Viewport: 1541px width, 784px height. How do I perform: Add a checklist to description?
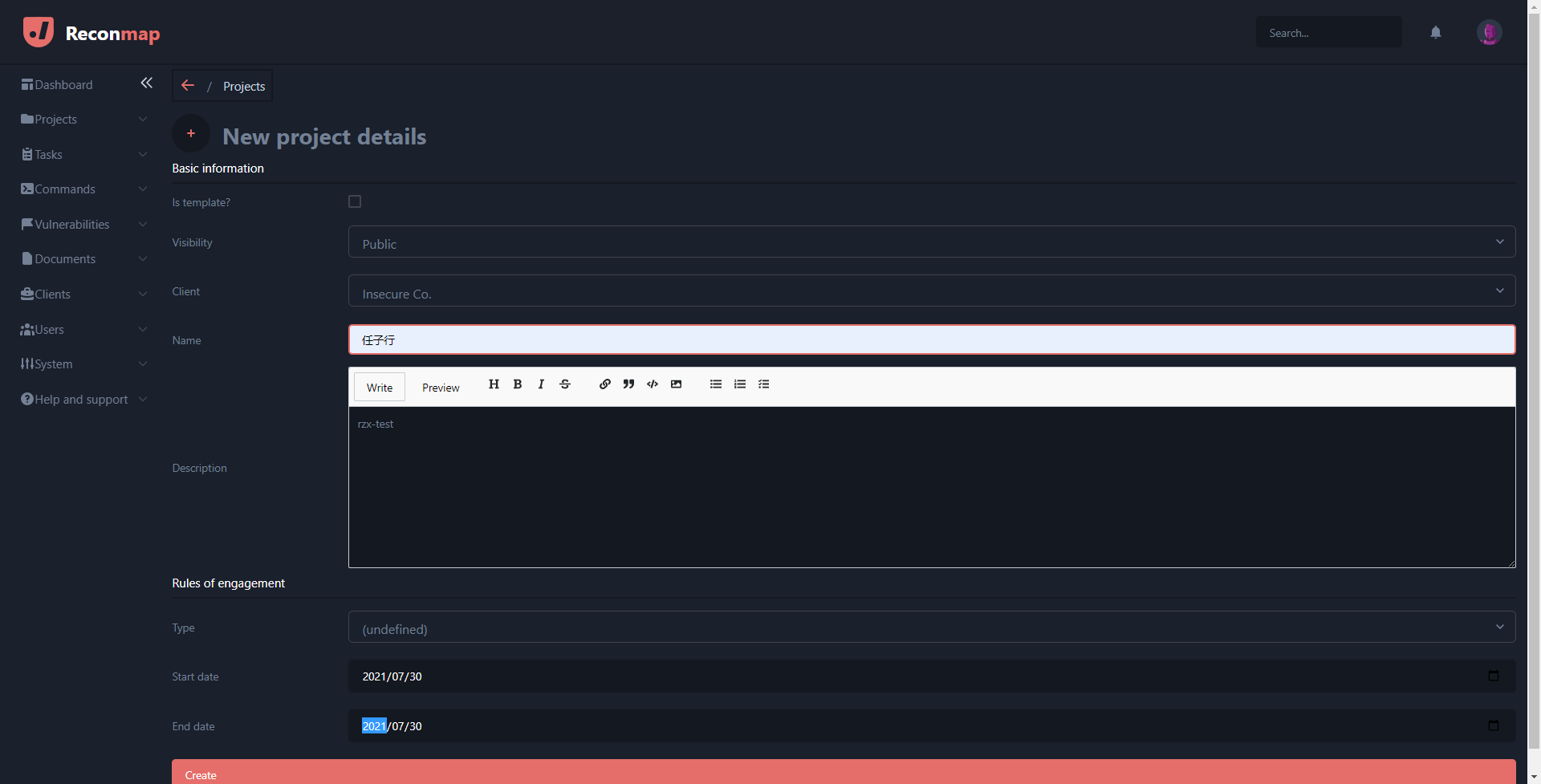pyautogui.click(x=763, y=384)
